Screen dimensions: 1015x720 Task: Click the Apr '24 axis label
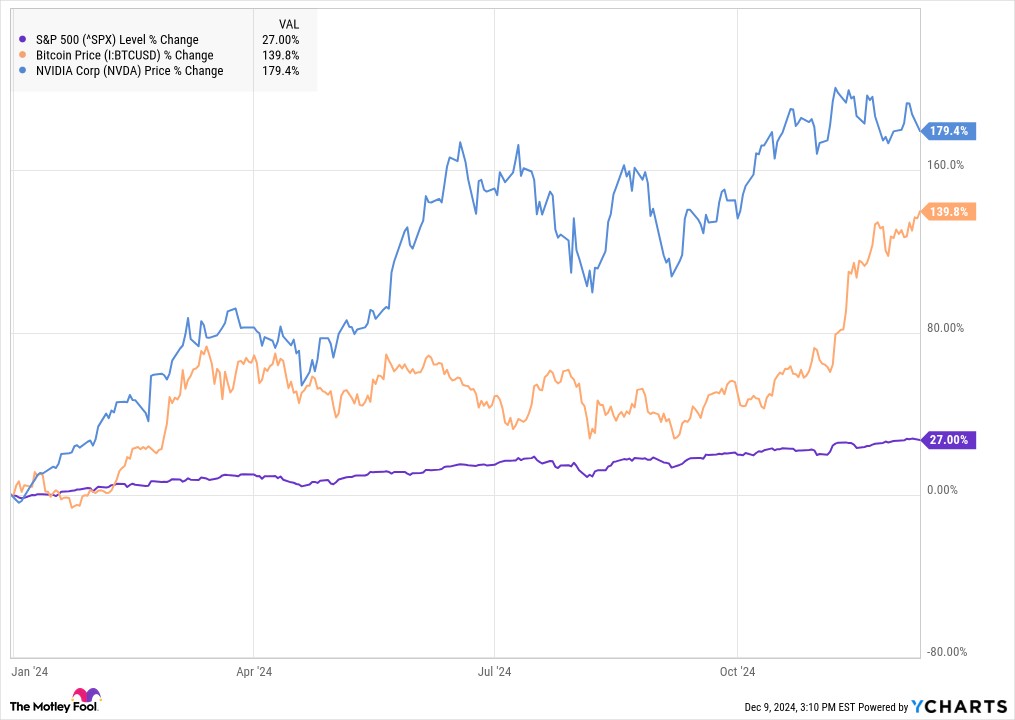pyautogui.click(x=254, y=671)
